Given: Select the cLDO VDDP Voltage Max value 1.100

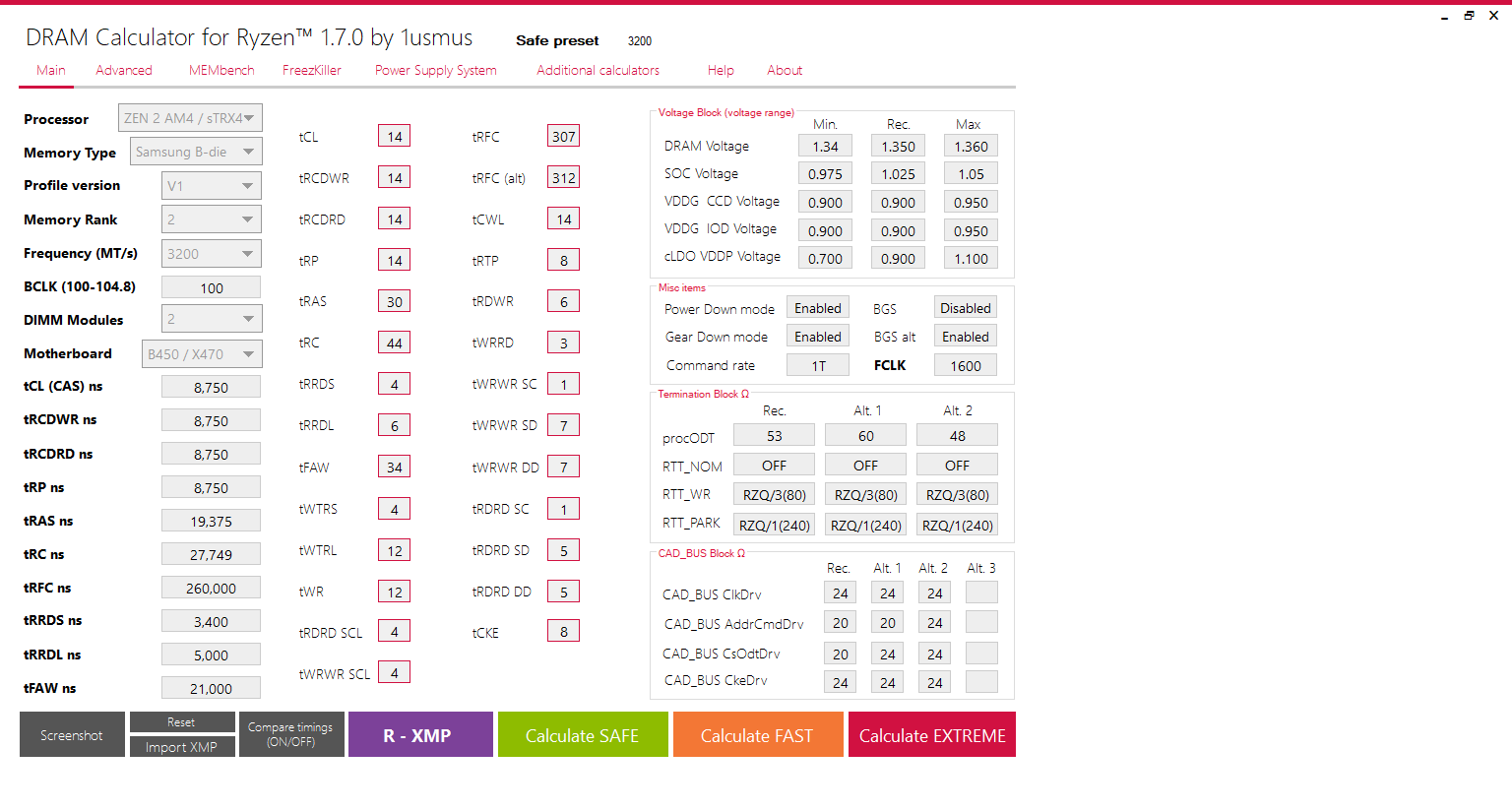Looking at the screenshot, I should tap(971, 258).
